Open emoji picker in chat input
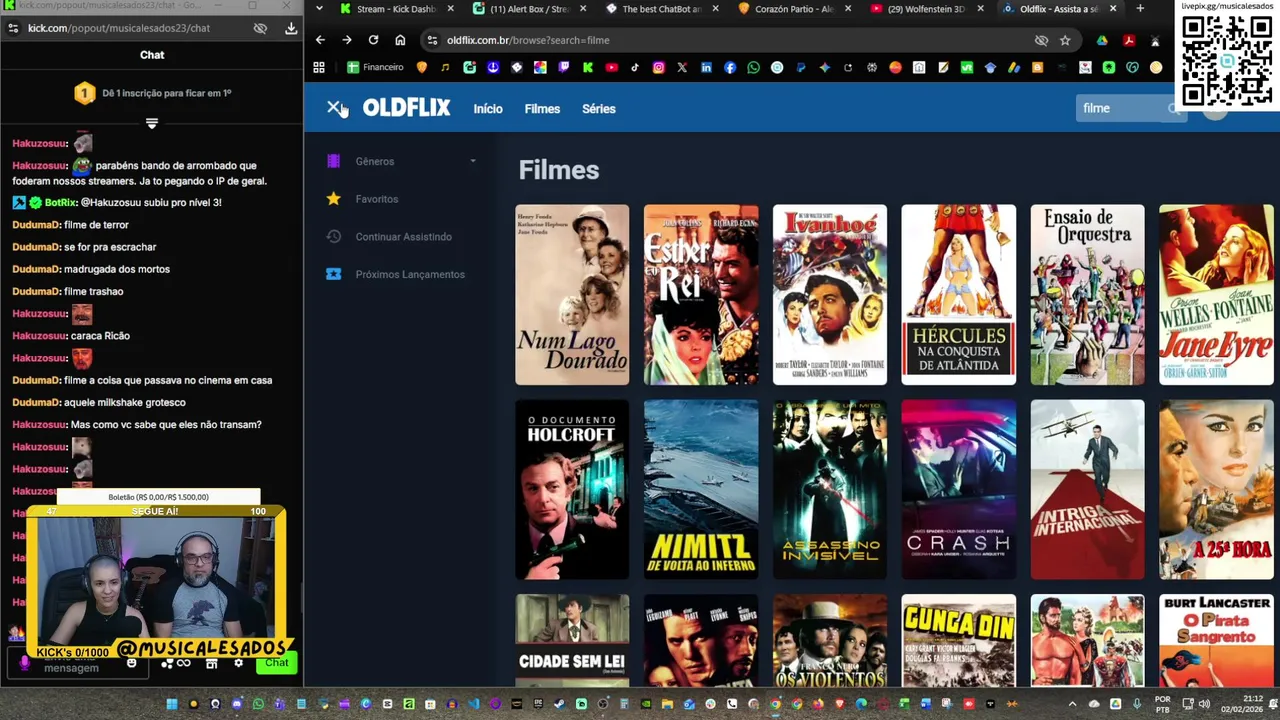The image size is (1280, 720). point(132,663)
